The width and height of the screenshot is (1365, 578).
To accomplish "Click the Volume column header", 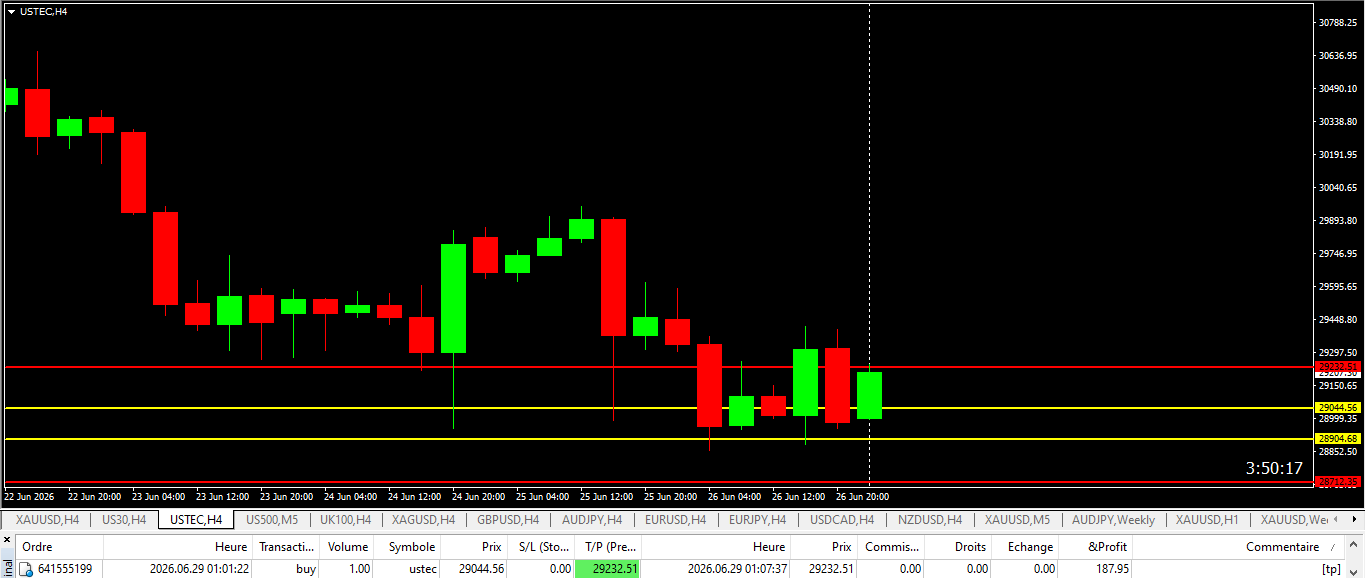I will (348, 547).
